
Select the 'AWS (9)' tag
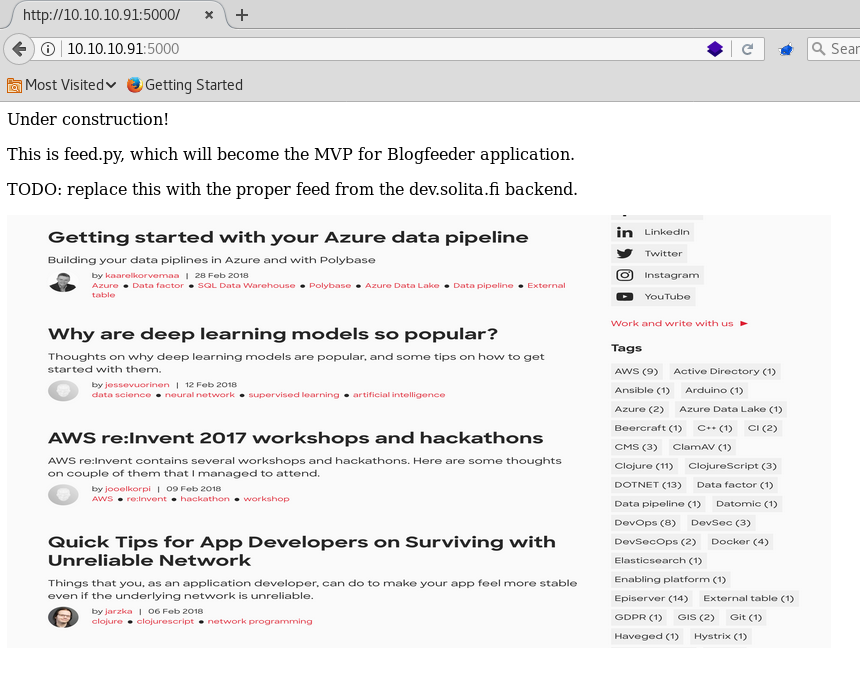636,371
